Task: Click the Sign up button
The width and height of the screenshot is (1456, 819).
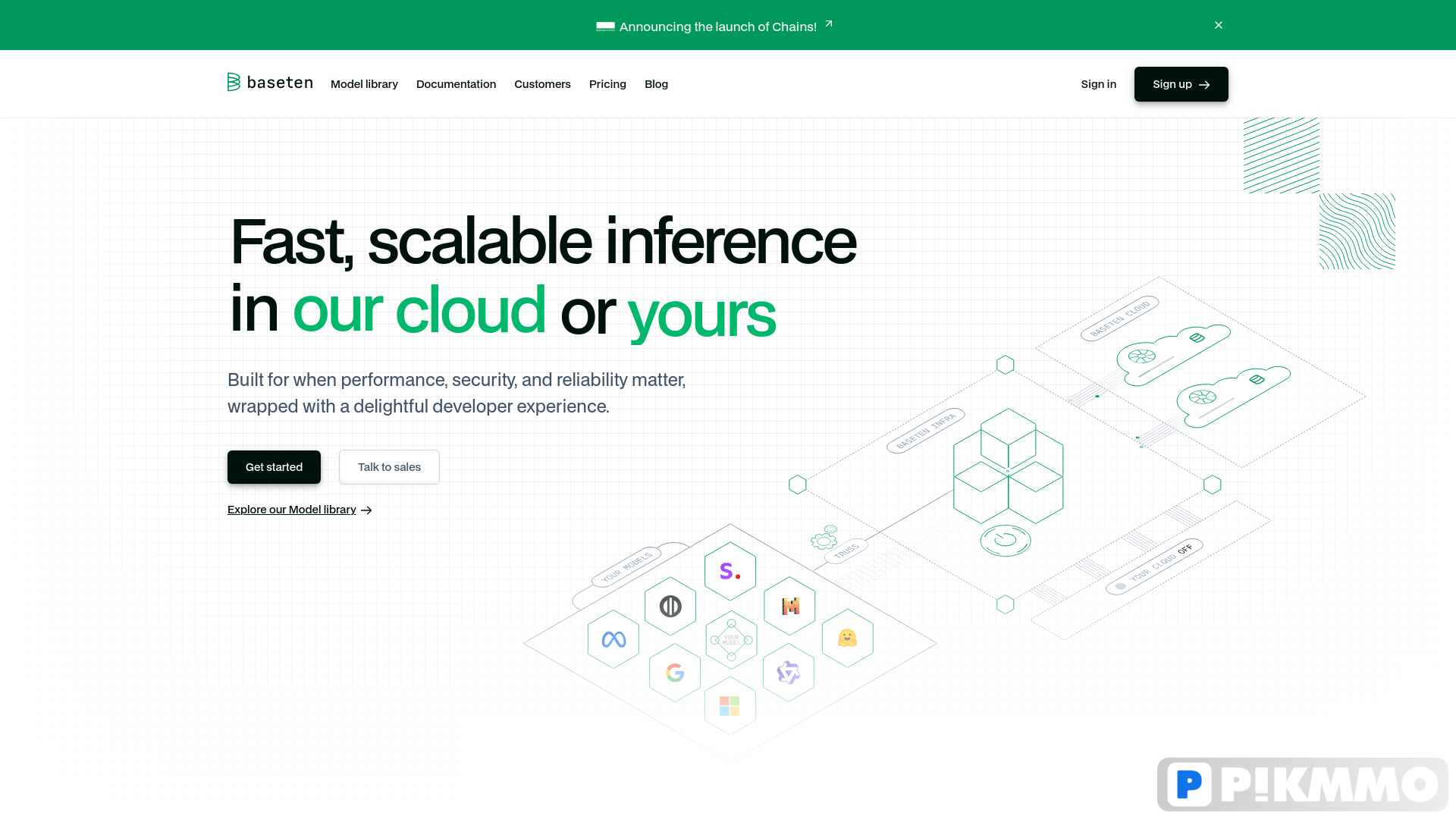Action: (1181, 84)
